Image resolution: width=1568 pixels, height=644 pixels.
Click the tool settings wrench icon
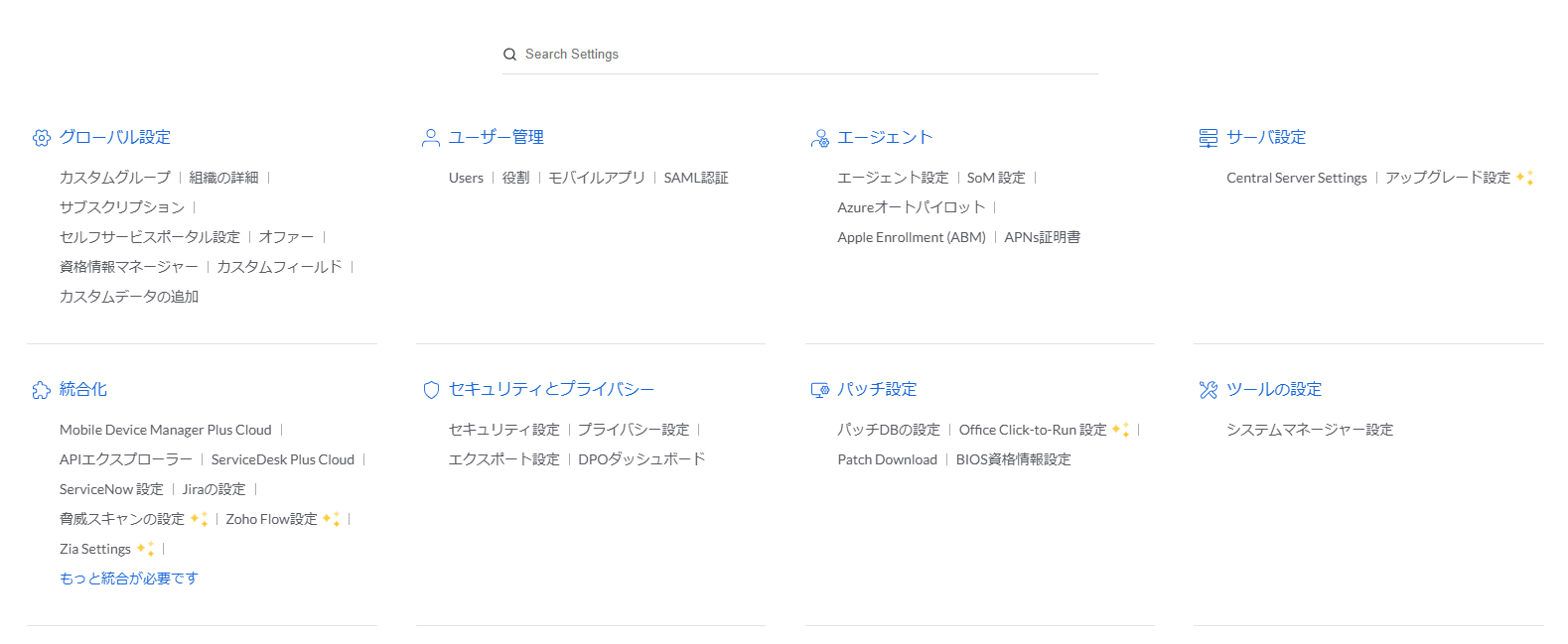[x=1209, y=390]
